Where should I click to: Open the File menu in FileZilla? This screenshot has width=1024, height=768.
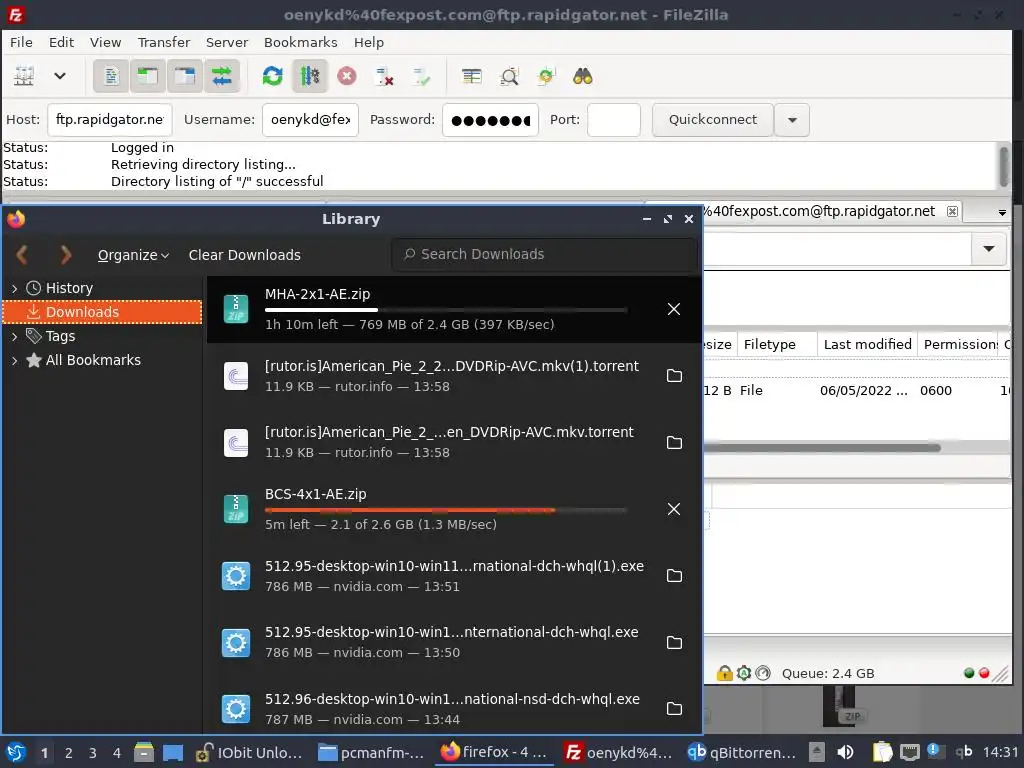(x=21, y=42)
